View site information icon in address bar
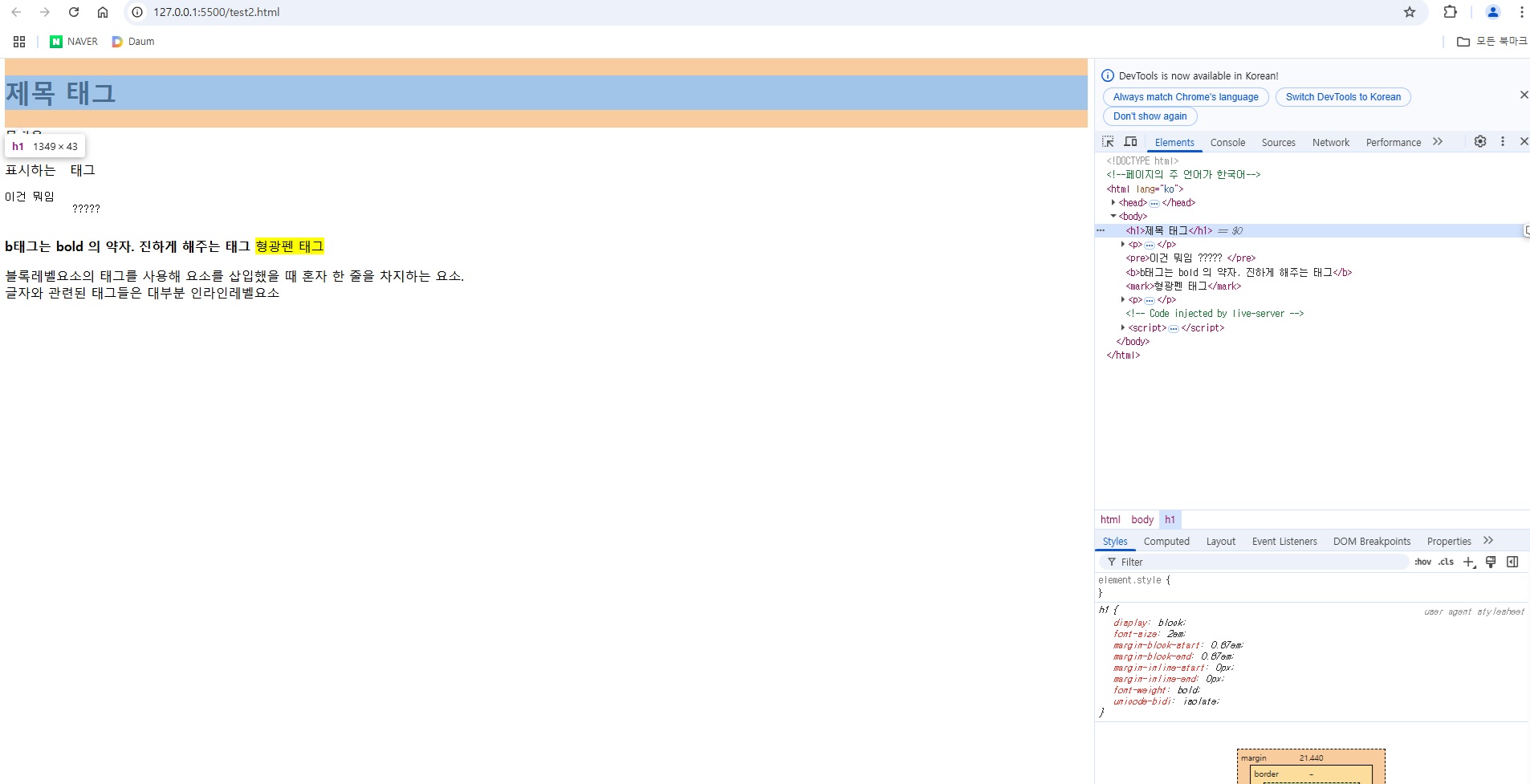The image size is (1530, 784). (x=137, y=12)
